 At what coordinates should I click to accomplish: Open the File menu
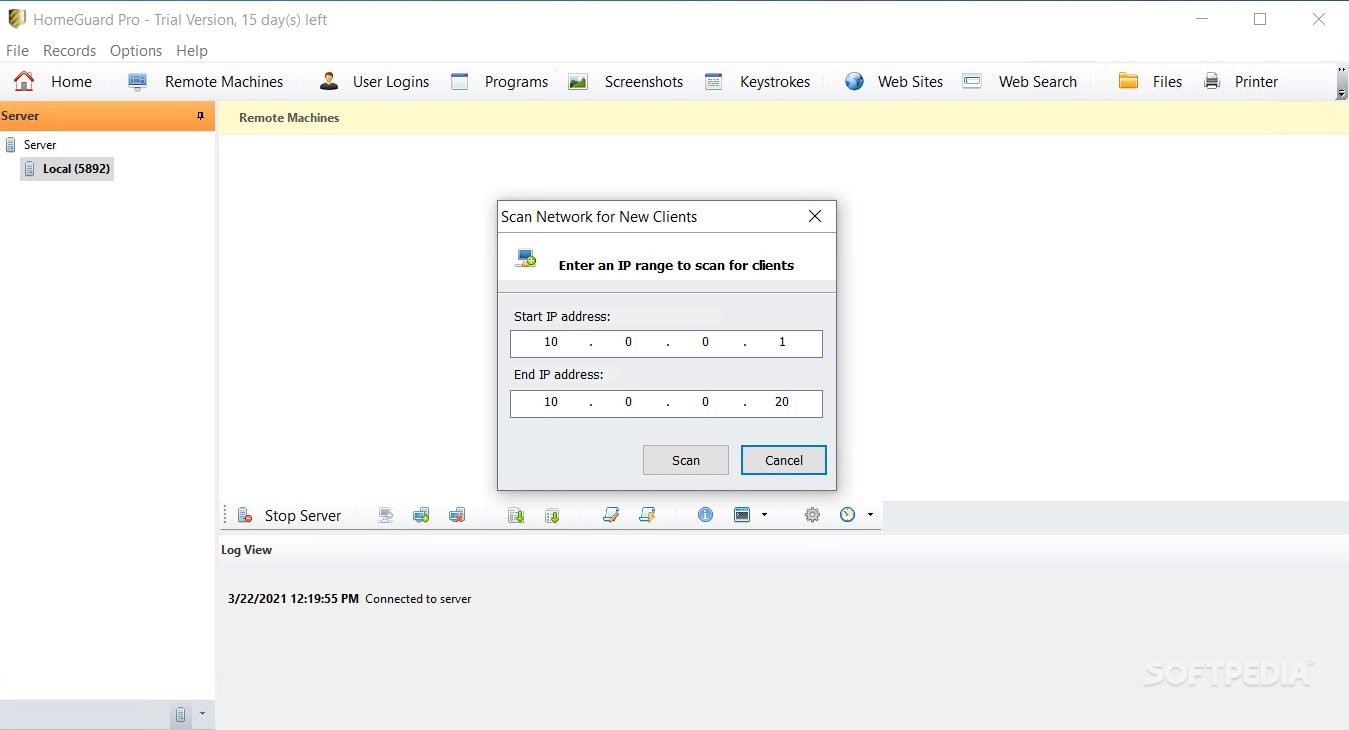click(x=17, y=50)
